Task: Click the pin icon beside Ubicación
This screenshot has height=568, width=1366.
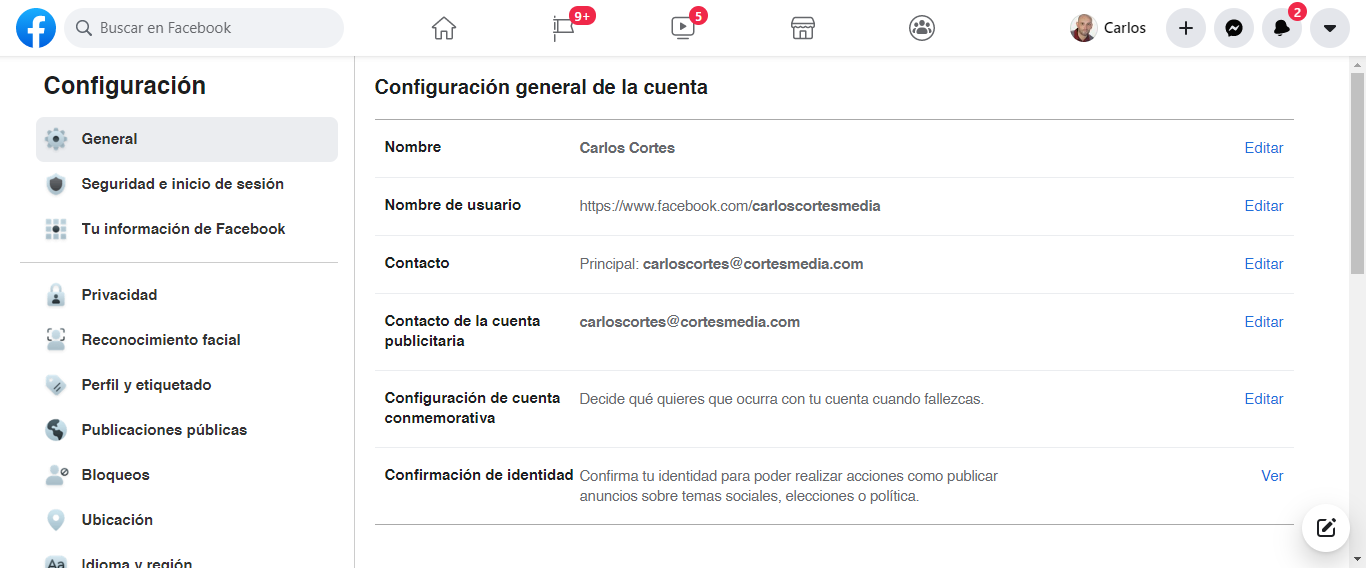Action: (56, 520)
